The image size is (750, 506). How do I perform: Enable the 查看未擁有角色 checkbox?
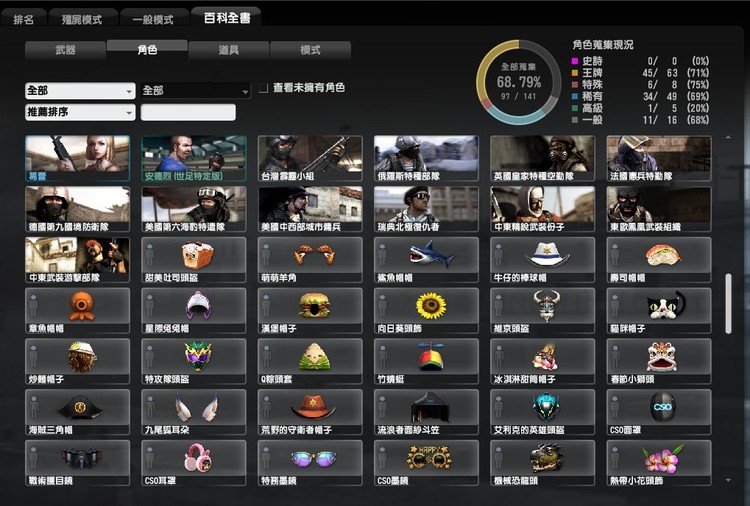pyautogui.click(x=263, y=88)
